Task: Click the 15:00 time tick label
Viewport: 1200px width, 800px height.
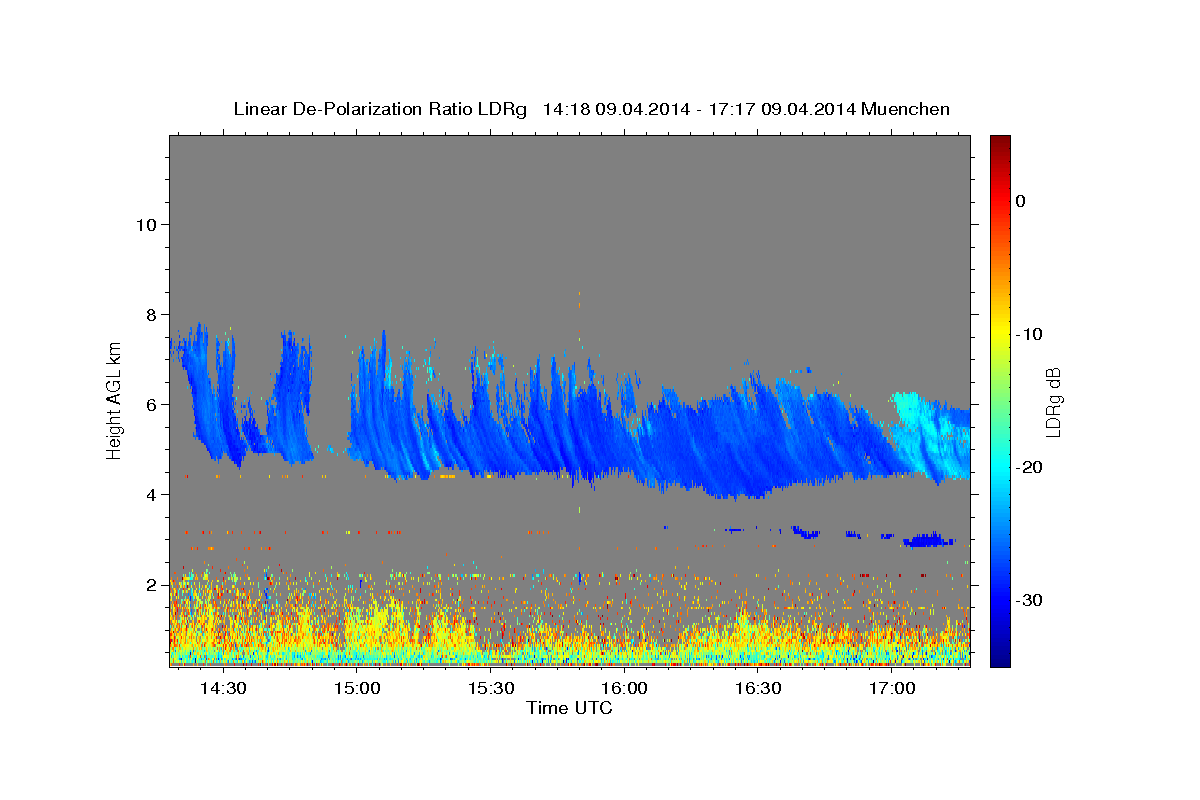Action: pos(357,689)
